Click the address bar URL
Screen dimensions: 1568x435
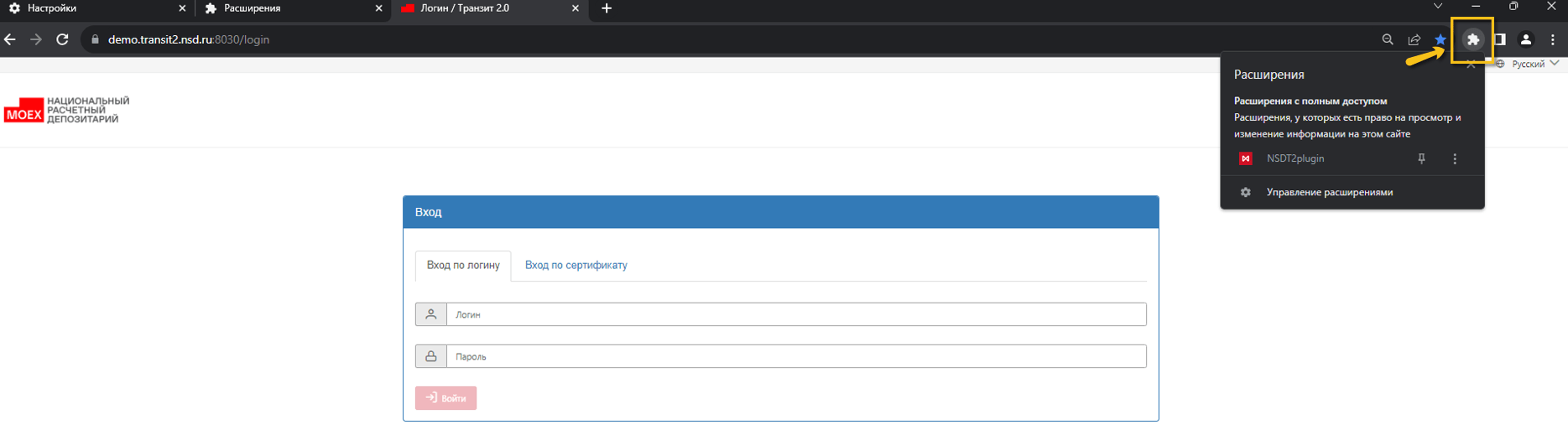[189, 39]
